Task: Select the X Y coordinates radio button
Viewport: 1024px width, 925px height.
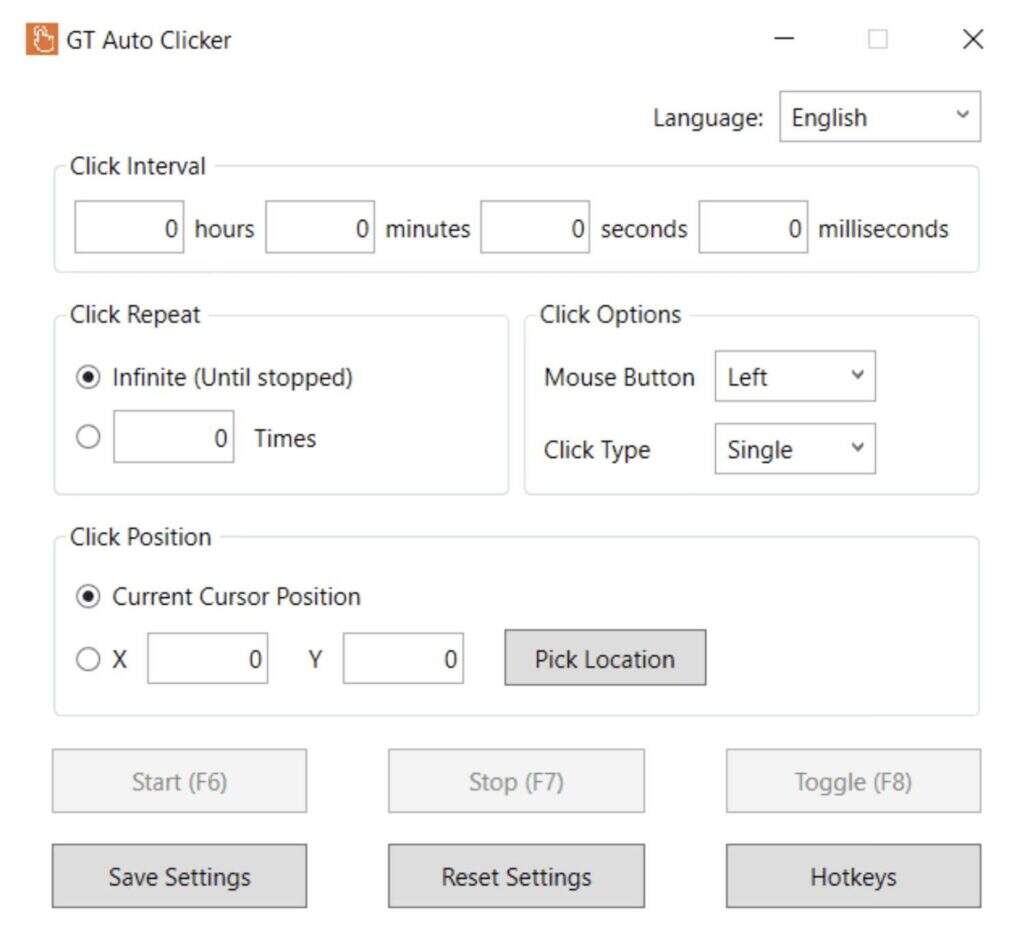Action: pyautogui.click(x=89, y=659)
